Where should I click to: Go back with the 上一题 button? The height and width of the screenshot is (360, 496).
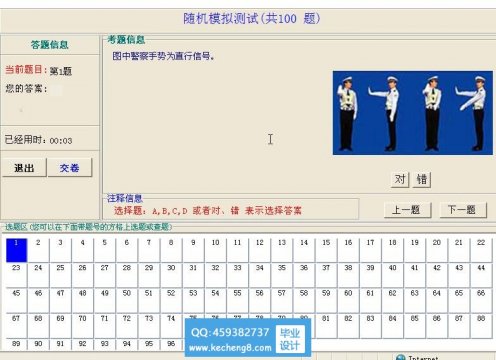tap(407, 210)
